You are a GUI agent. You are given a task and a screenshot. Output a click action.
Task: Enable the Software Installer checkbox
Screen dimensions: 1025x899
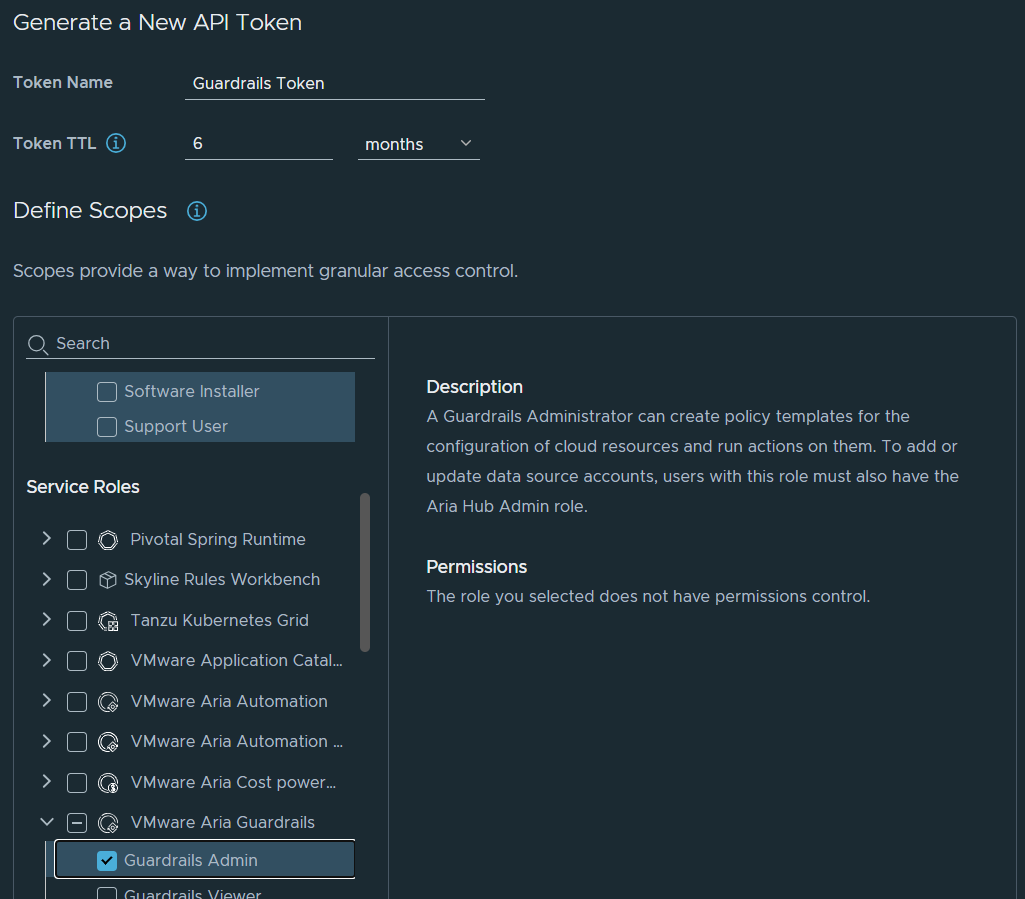click(x=107, y=392)
